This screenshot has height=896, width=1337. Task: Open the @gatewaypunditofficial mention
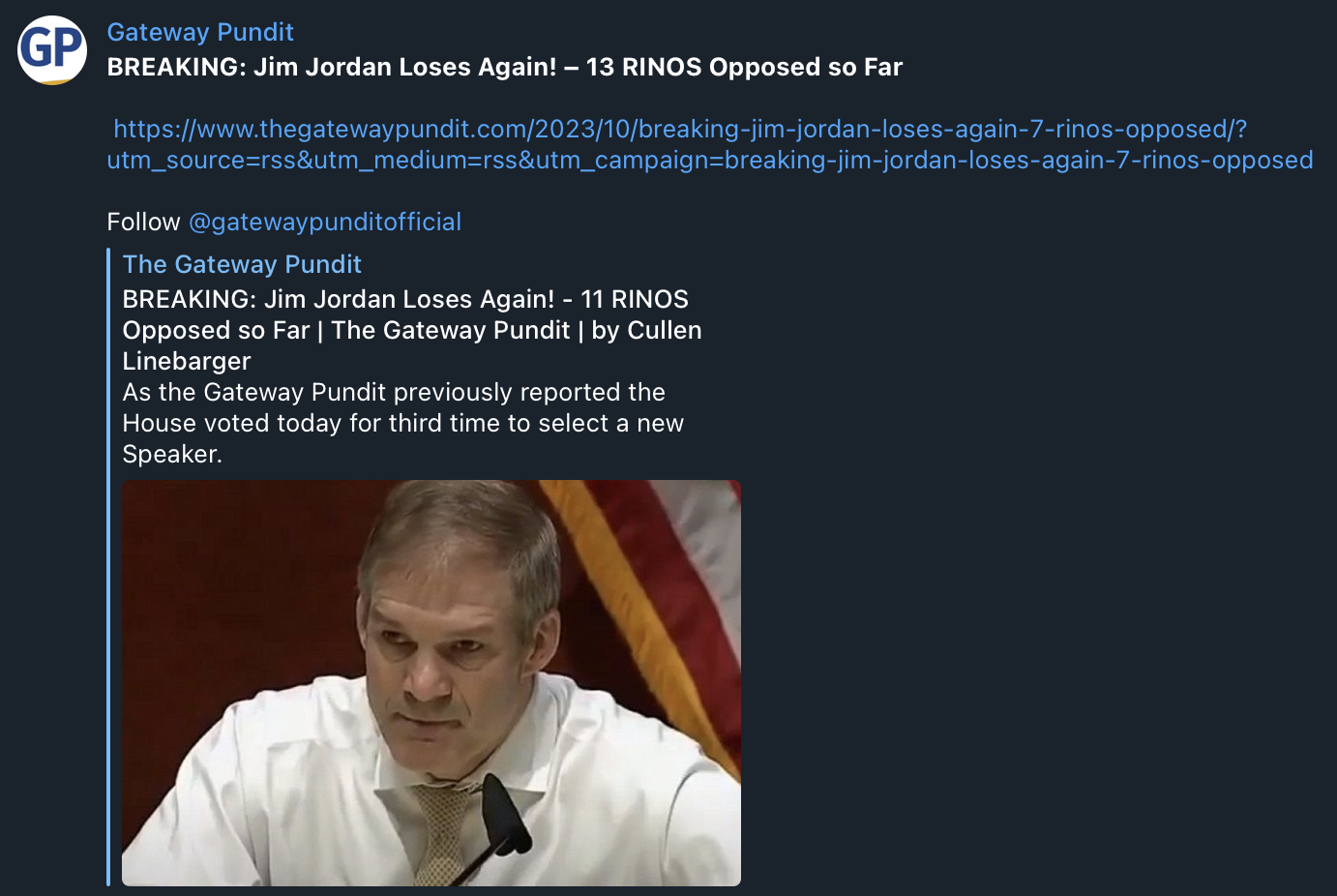pos(325,222)
